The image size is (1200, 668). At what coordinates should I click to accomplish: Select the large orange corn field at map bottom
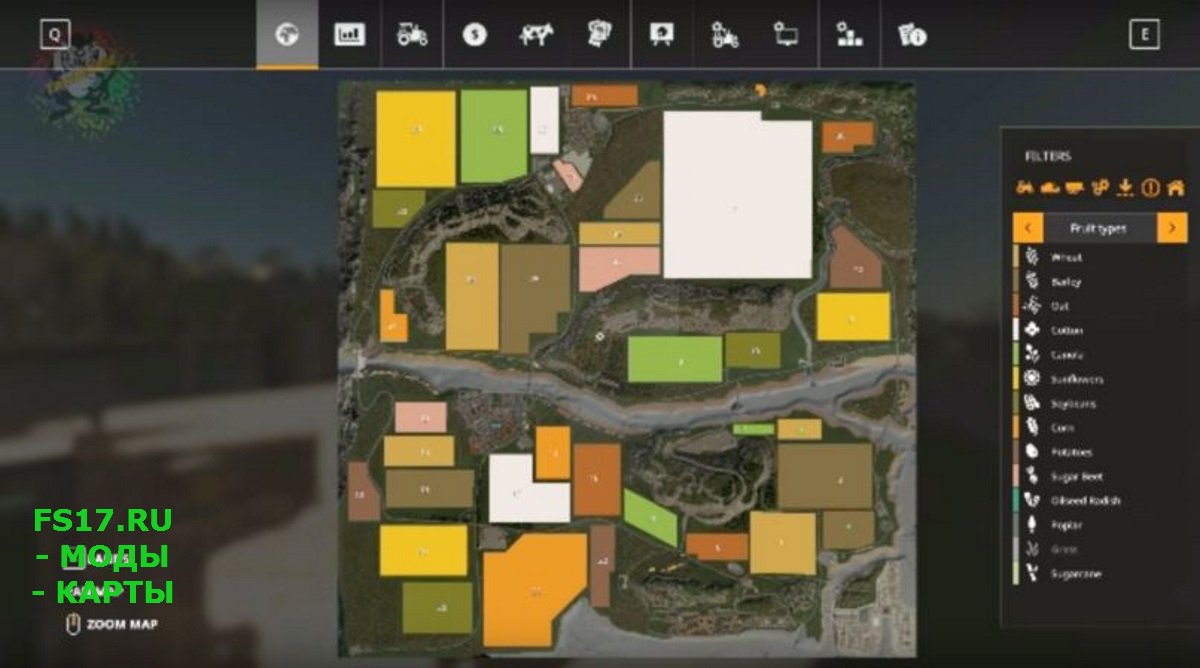[x=535, y=590]
